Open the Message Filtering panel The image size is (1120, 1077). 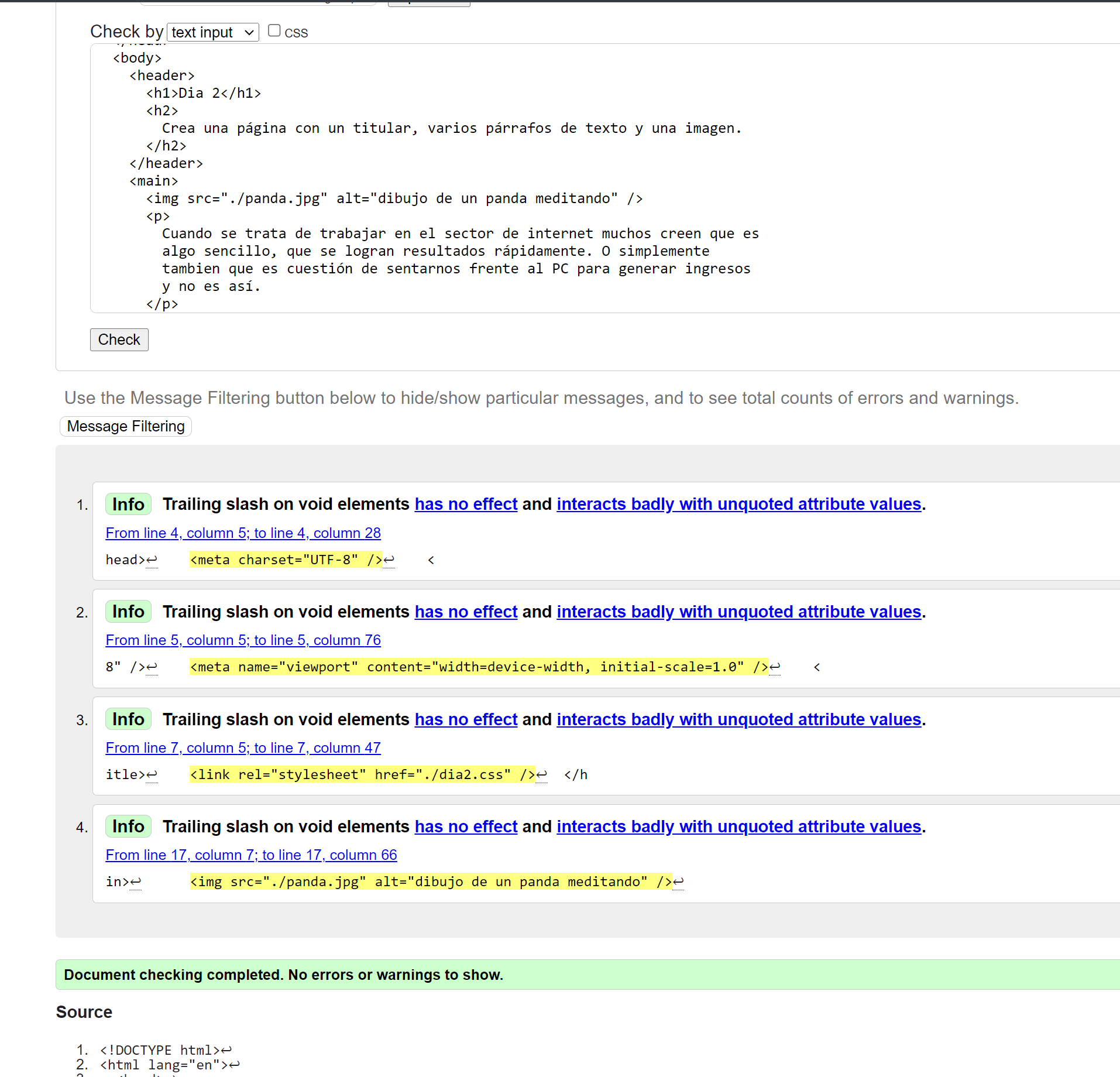click(x=126, y=426)
